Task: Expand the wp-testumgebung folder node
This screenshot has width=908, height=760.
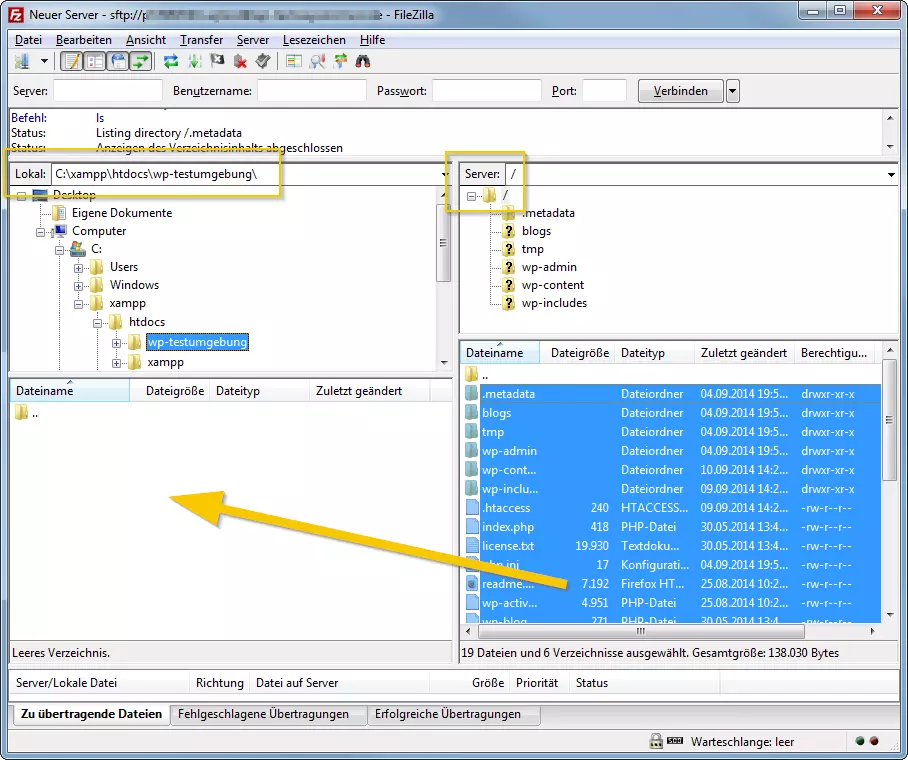Action: [116, 343]
